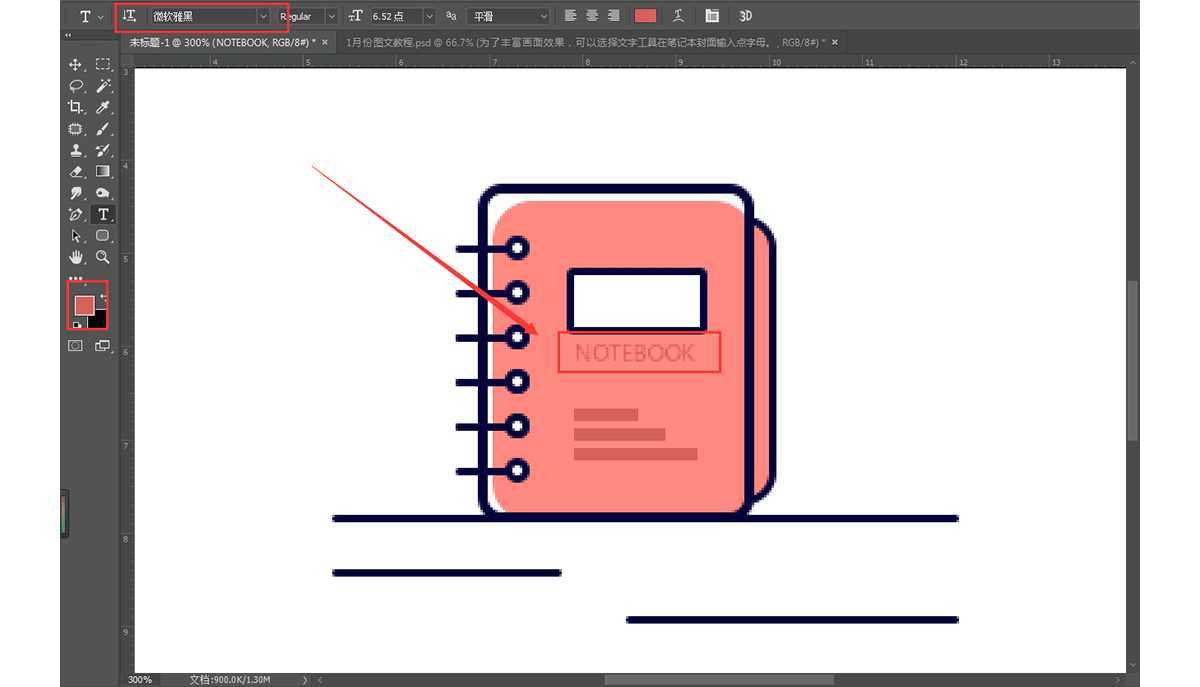Open the text color swatch in options bar
This screenshot has height=687, width=1200.
click(x=646, y=16)
